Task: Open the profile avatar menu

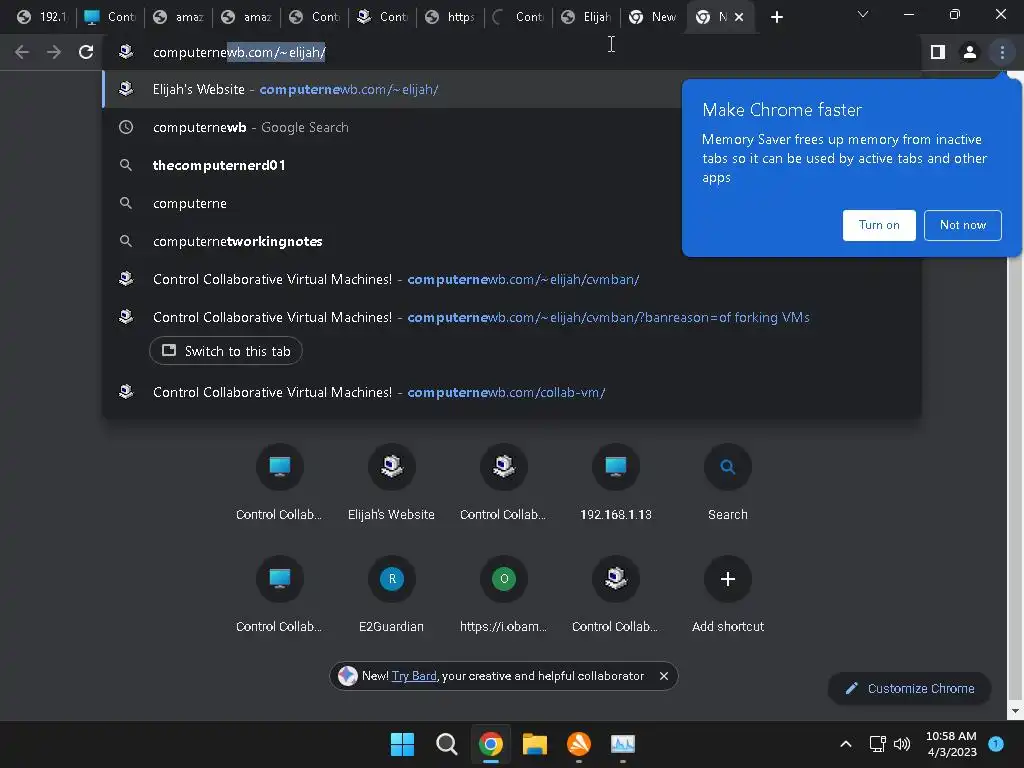Action: [x=970, y=52]
